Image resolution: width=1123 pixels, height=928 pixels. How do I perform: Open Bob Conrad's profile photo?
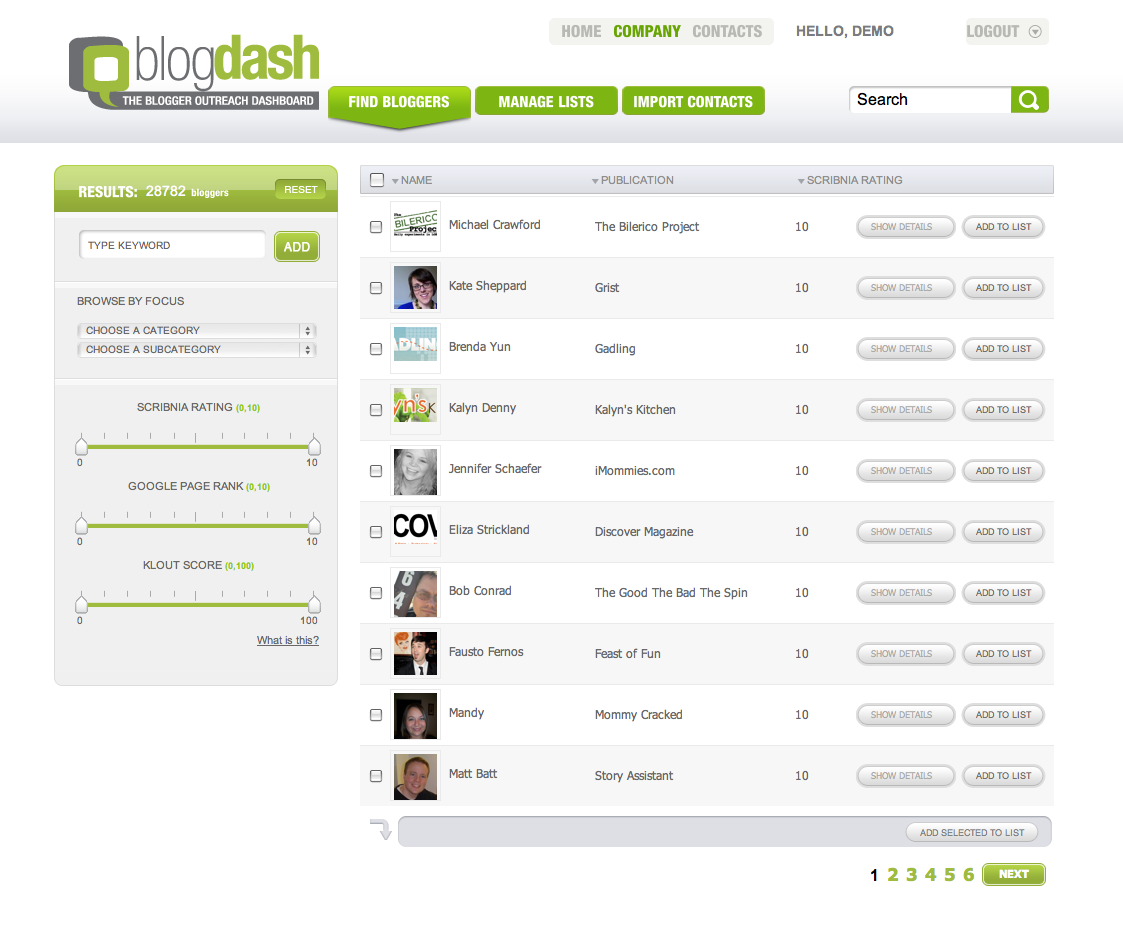(415, 592)
